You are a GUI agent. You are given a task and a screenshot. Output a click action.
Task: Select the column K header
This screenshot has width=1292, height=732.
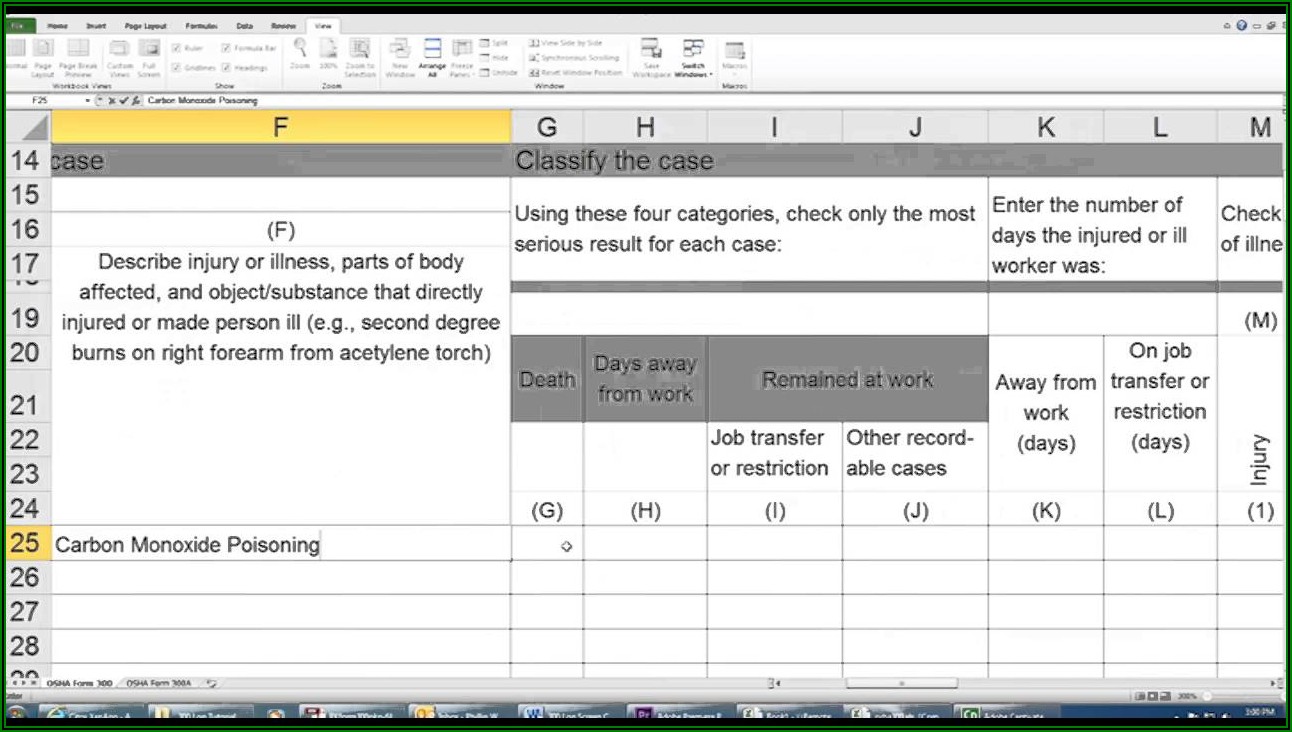[1045, 127]
